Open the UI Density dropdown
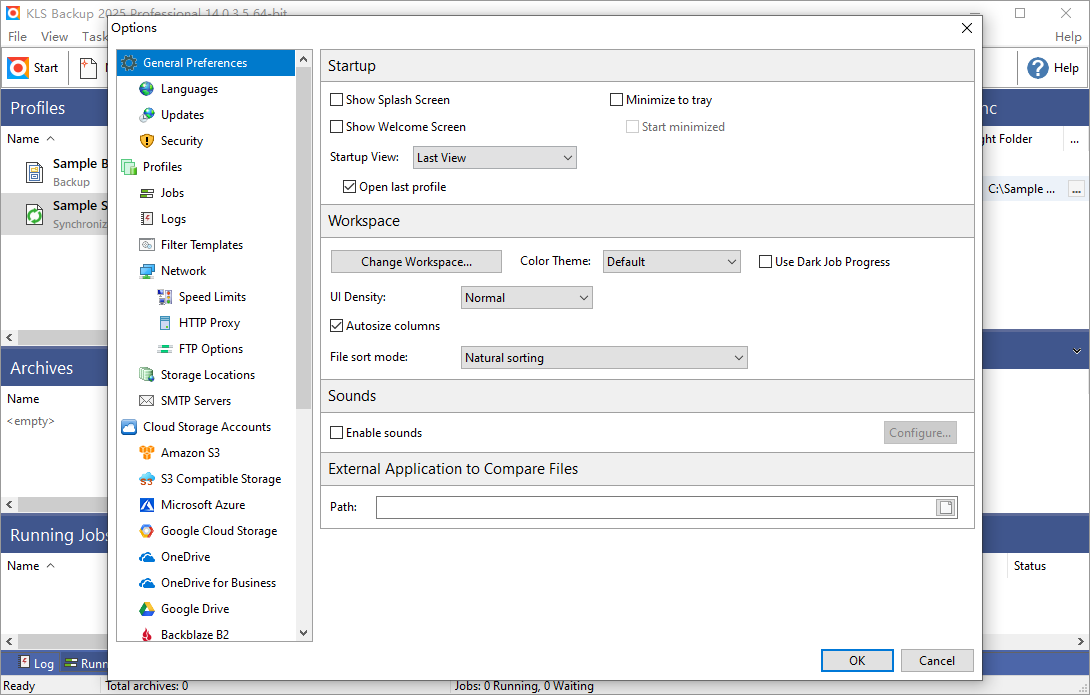 [526, 297]
